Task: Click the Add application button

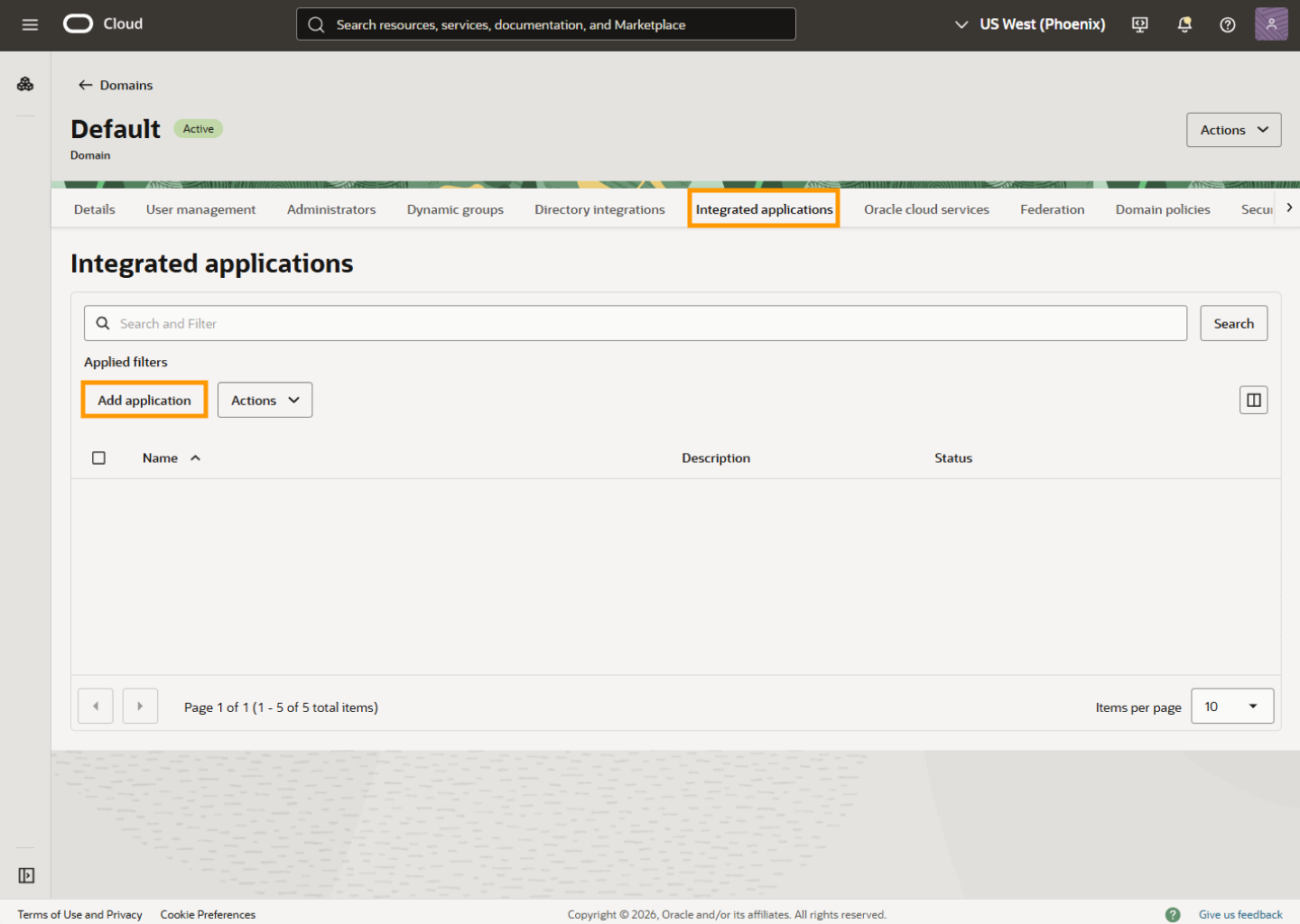Action: pyautogui.click(x=144, y=400)
